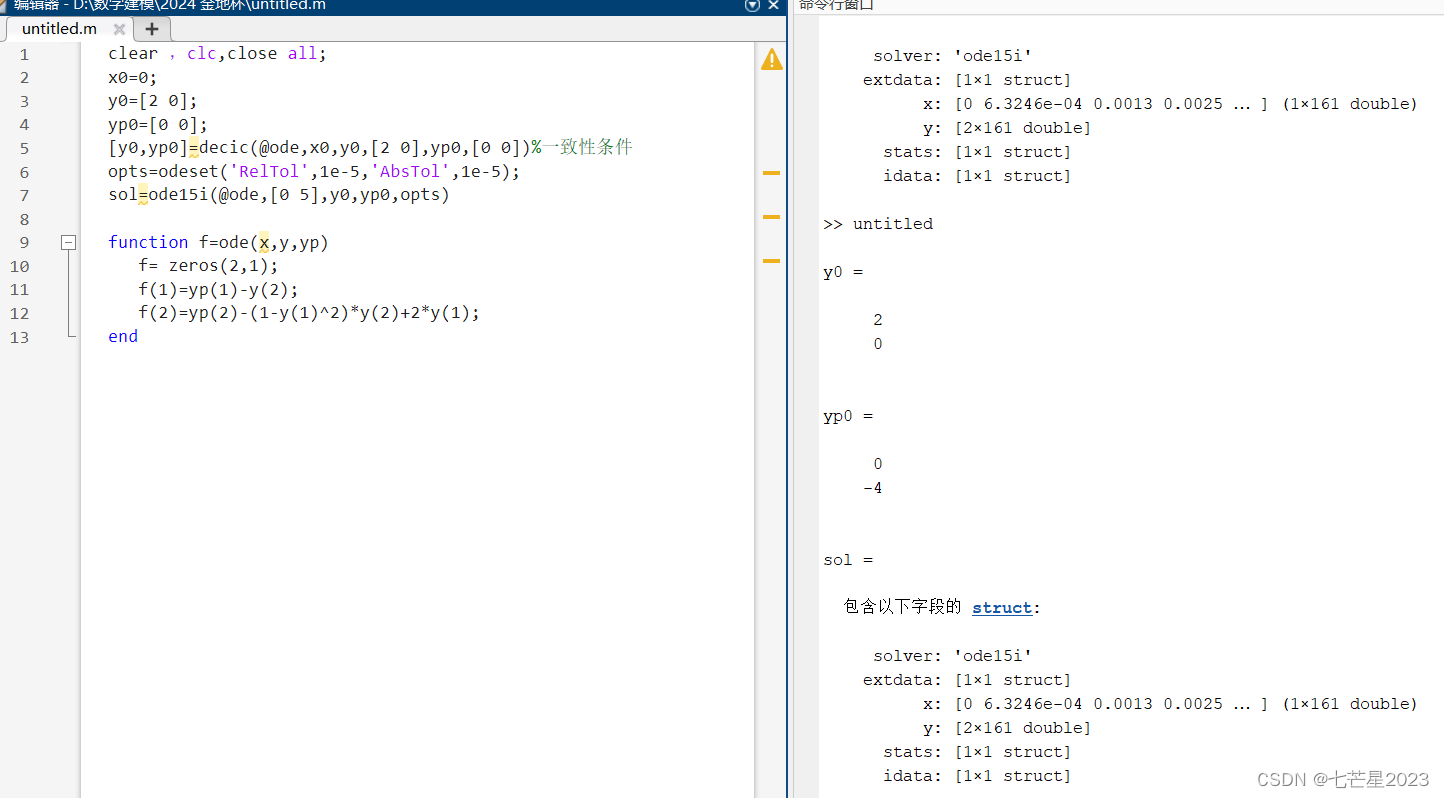Open a new script with the plus icon
Screen dimensions: 1444x798
(x=151, y=29)
